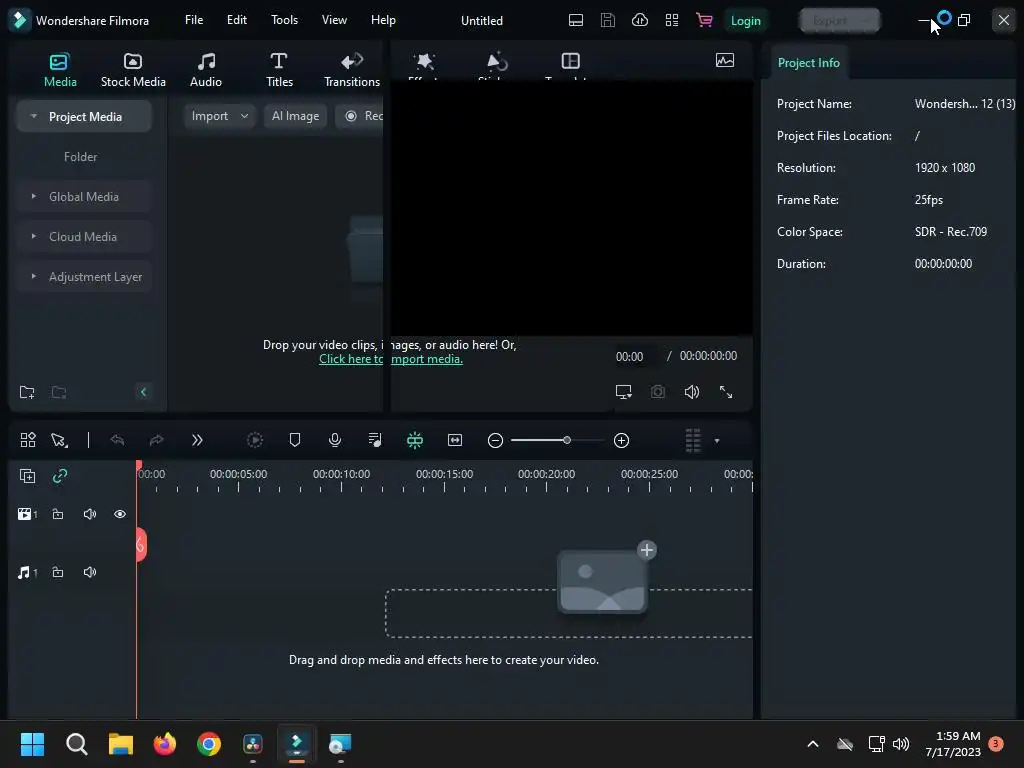Image resolution: width=1024 pixels, height=768 pixels.
Task: Expand the Global Media item
Action: tap(33, 196)
